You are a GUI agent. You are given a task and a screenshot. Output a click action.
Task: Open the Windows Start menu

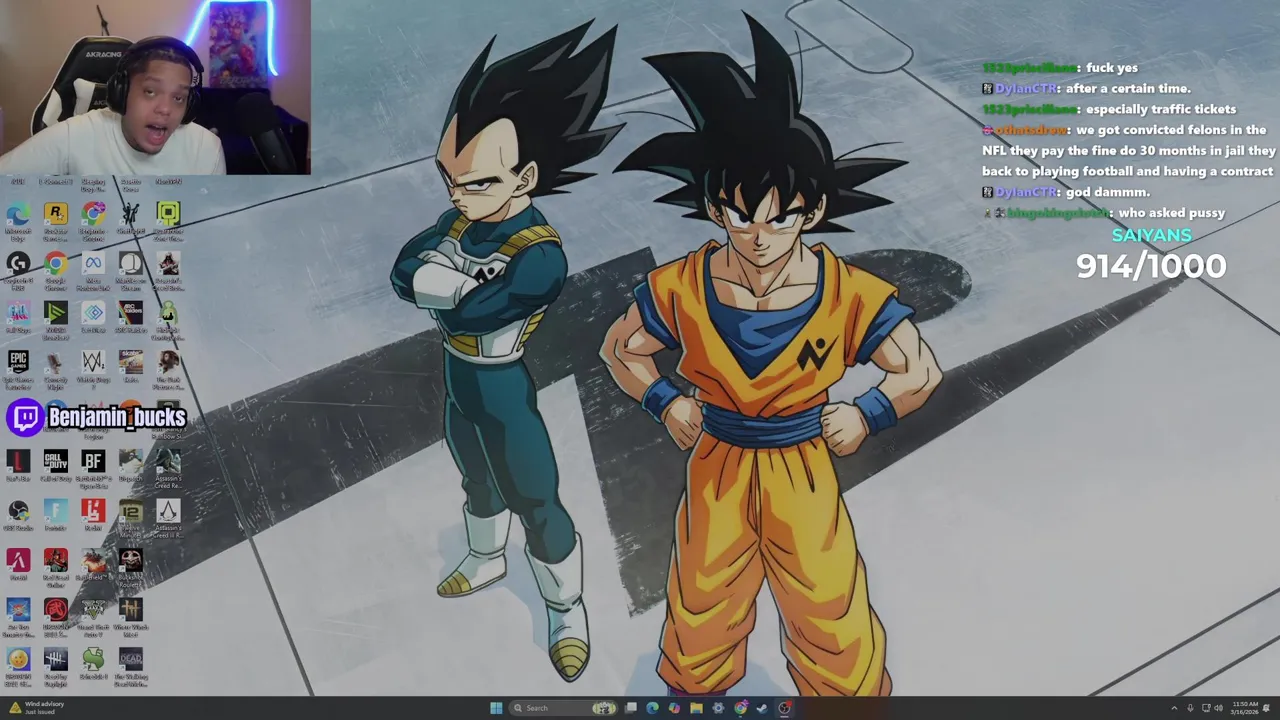click(496, 708)
